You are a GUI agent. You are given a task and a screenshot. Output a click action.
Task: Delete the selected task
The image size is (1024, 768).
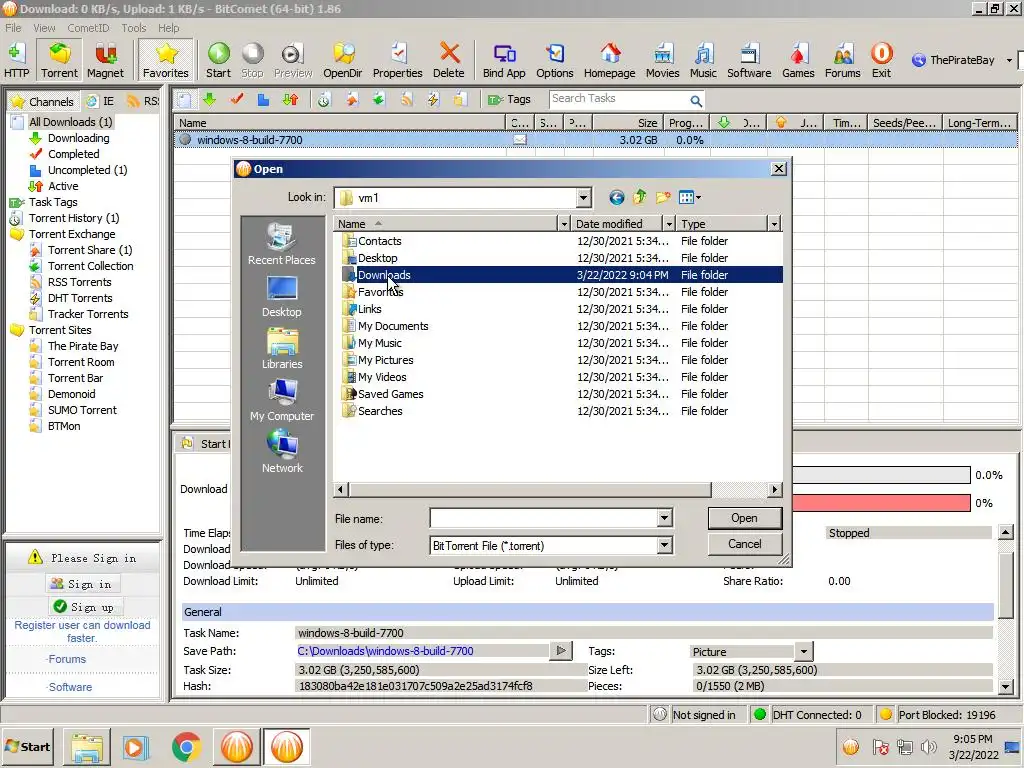[449, 60]
